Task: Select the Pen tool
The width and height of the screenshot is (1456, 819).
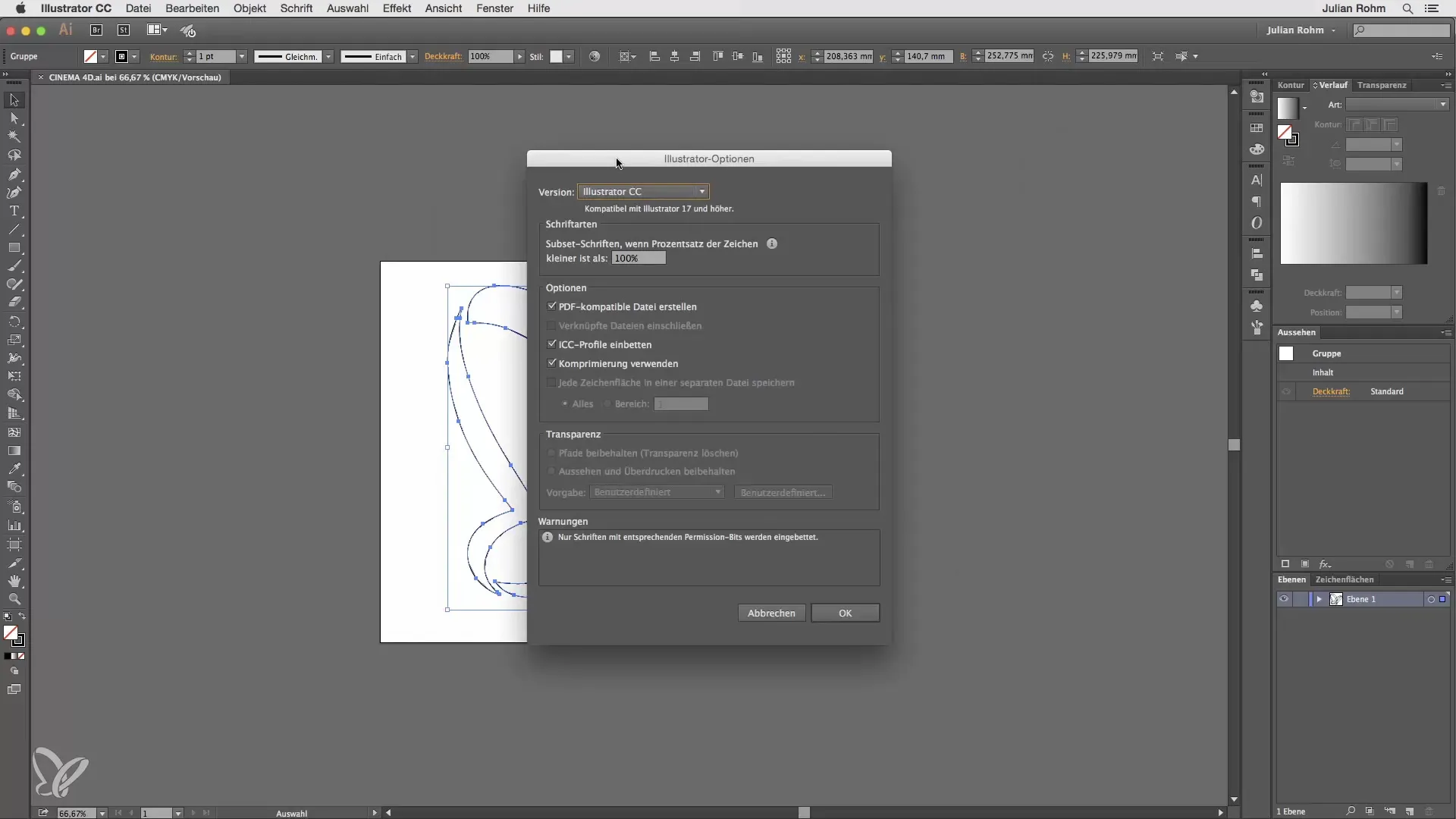Action: pos(14,174)
